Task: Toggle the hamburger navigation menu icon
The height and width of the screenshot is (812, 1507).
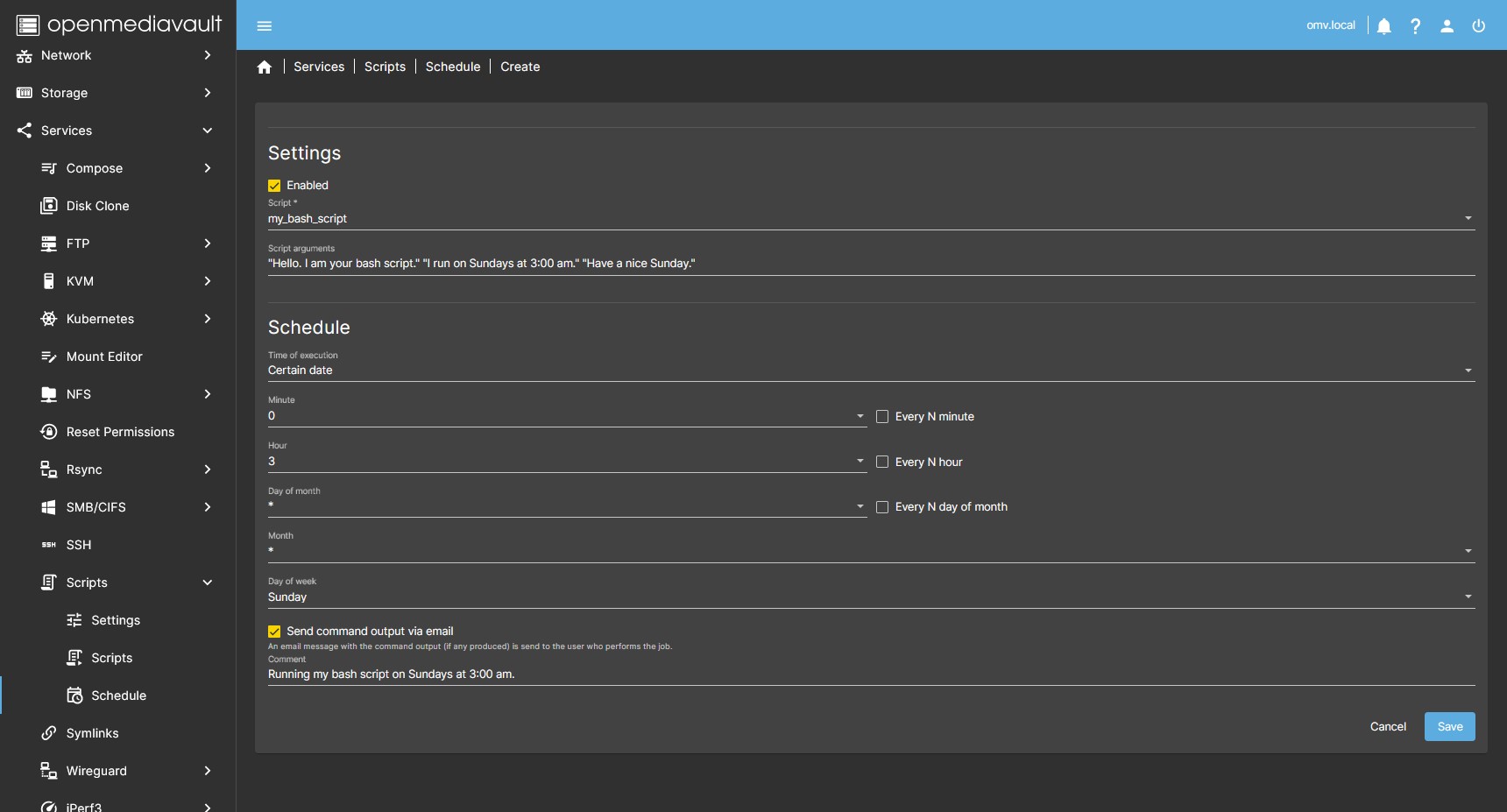Action: (264, 26)
